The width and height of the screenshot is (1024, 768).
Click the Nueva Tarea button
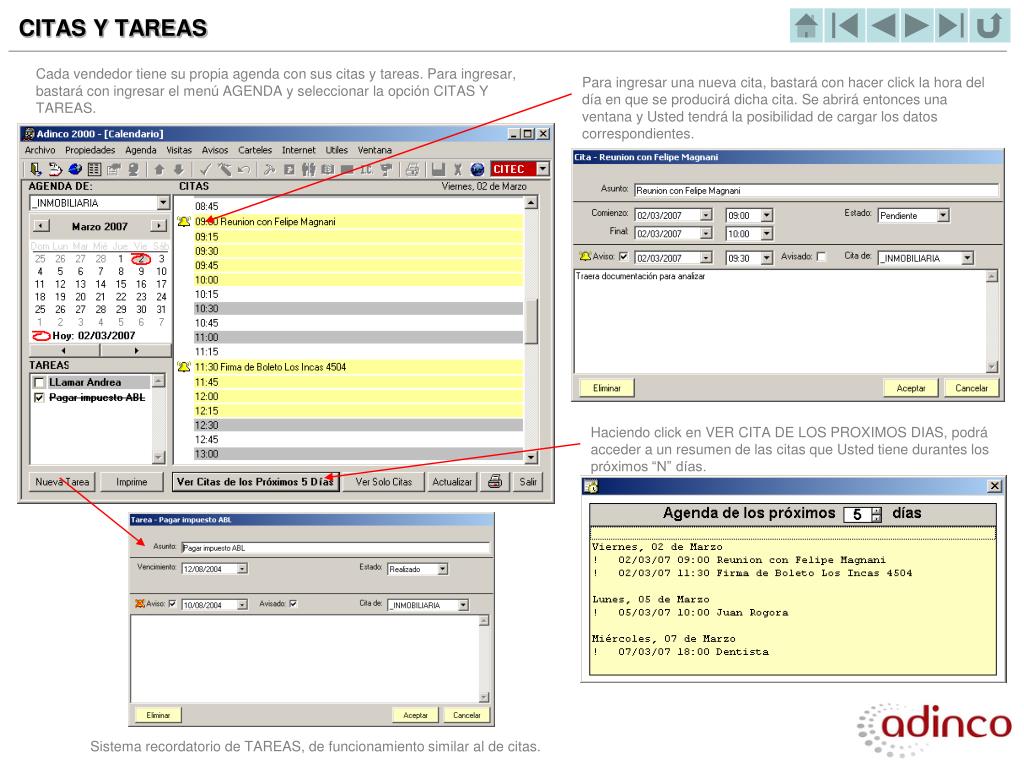click(x=62, y=482)
